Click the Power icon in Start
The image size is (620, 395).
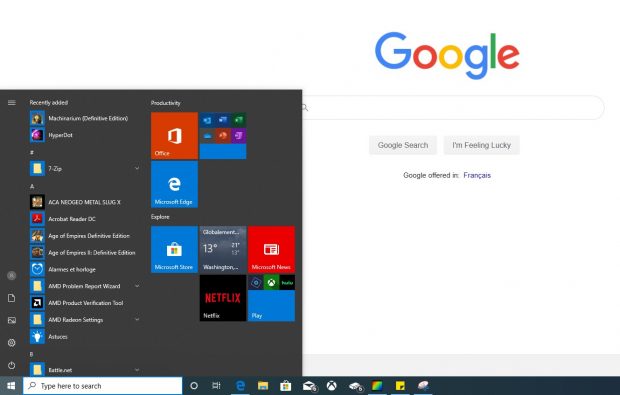pyautogui.click(x=11, y=365)
